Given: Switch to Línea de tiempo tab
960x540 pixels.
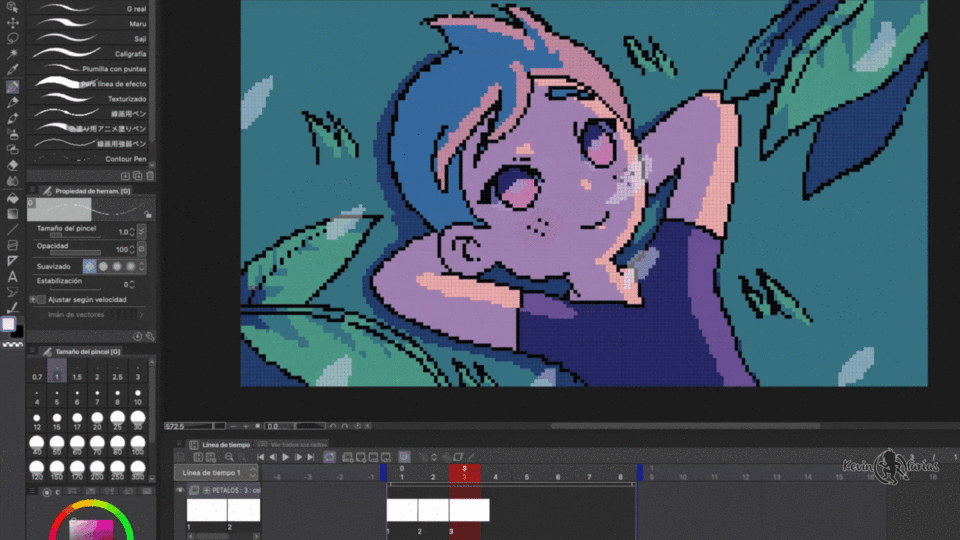Looking at the screenshot, I should tap(220, 444).
